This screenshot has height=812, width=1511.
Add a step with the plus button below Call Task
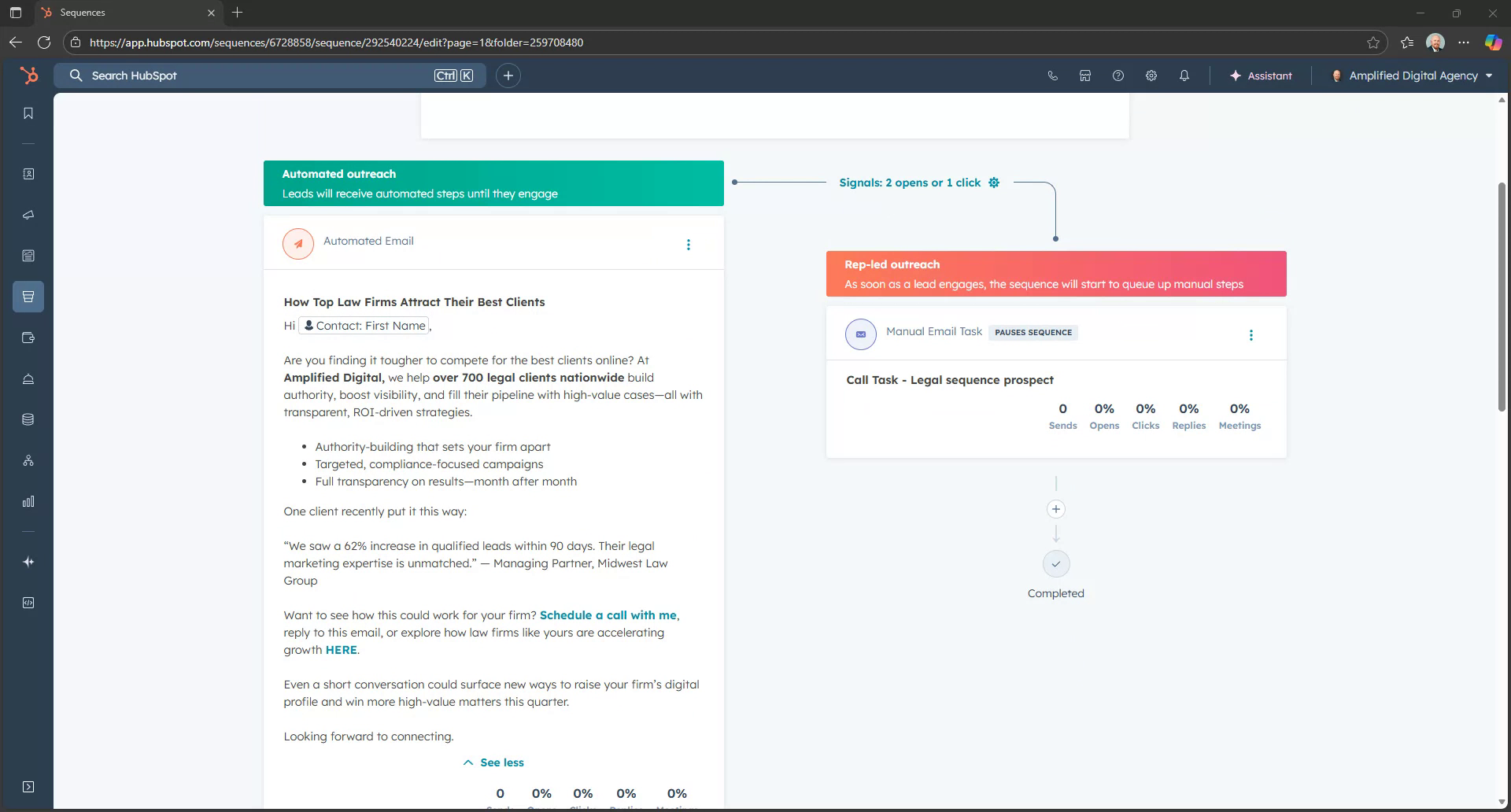(x=1055, y=509)
